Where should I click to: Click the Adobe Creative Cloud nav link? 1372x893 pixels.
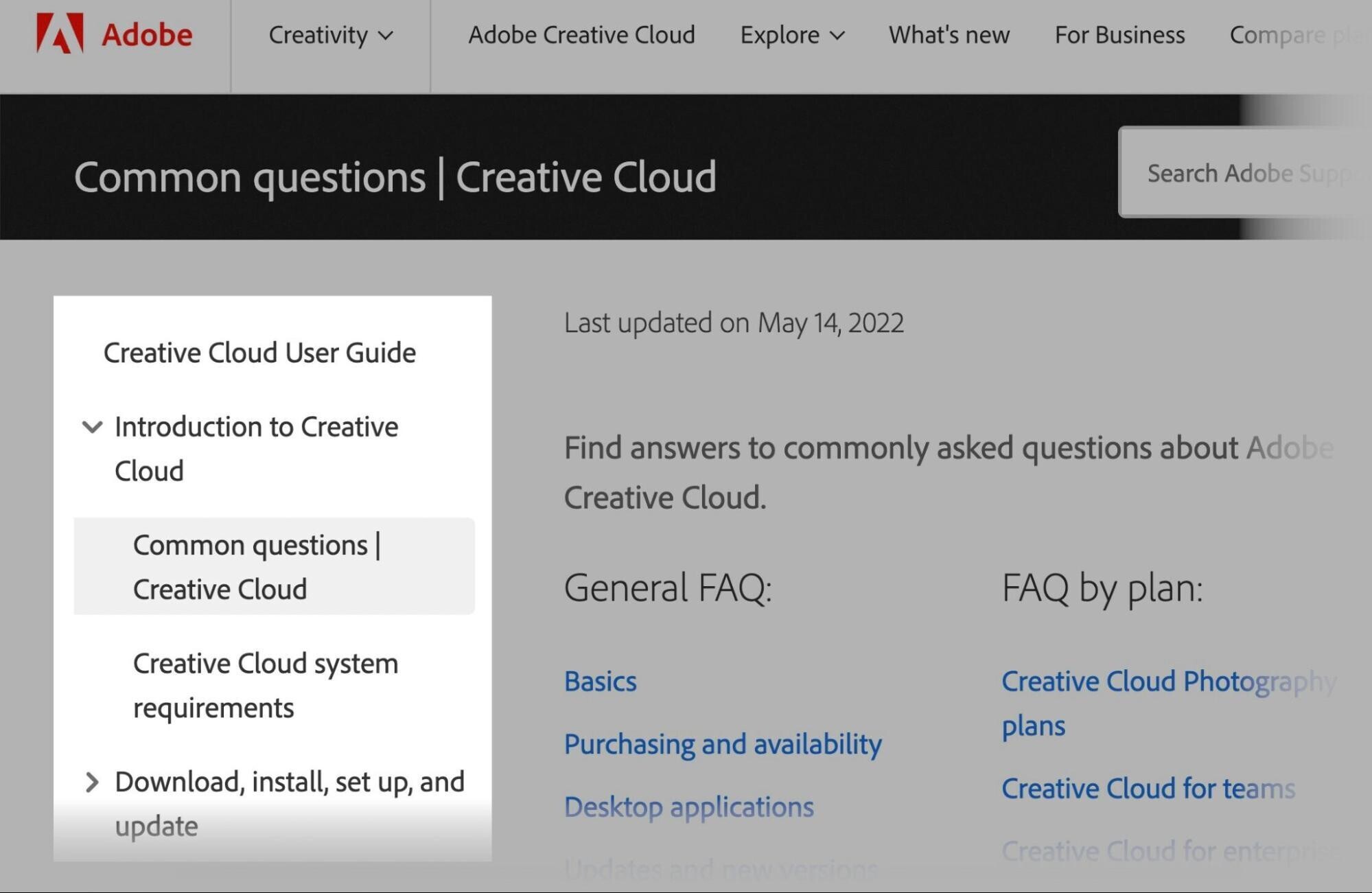click(580, 35)
